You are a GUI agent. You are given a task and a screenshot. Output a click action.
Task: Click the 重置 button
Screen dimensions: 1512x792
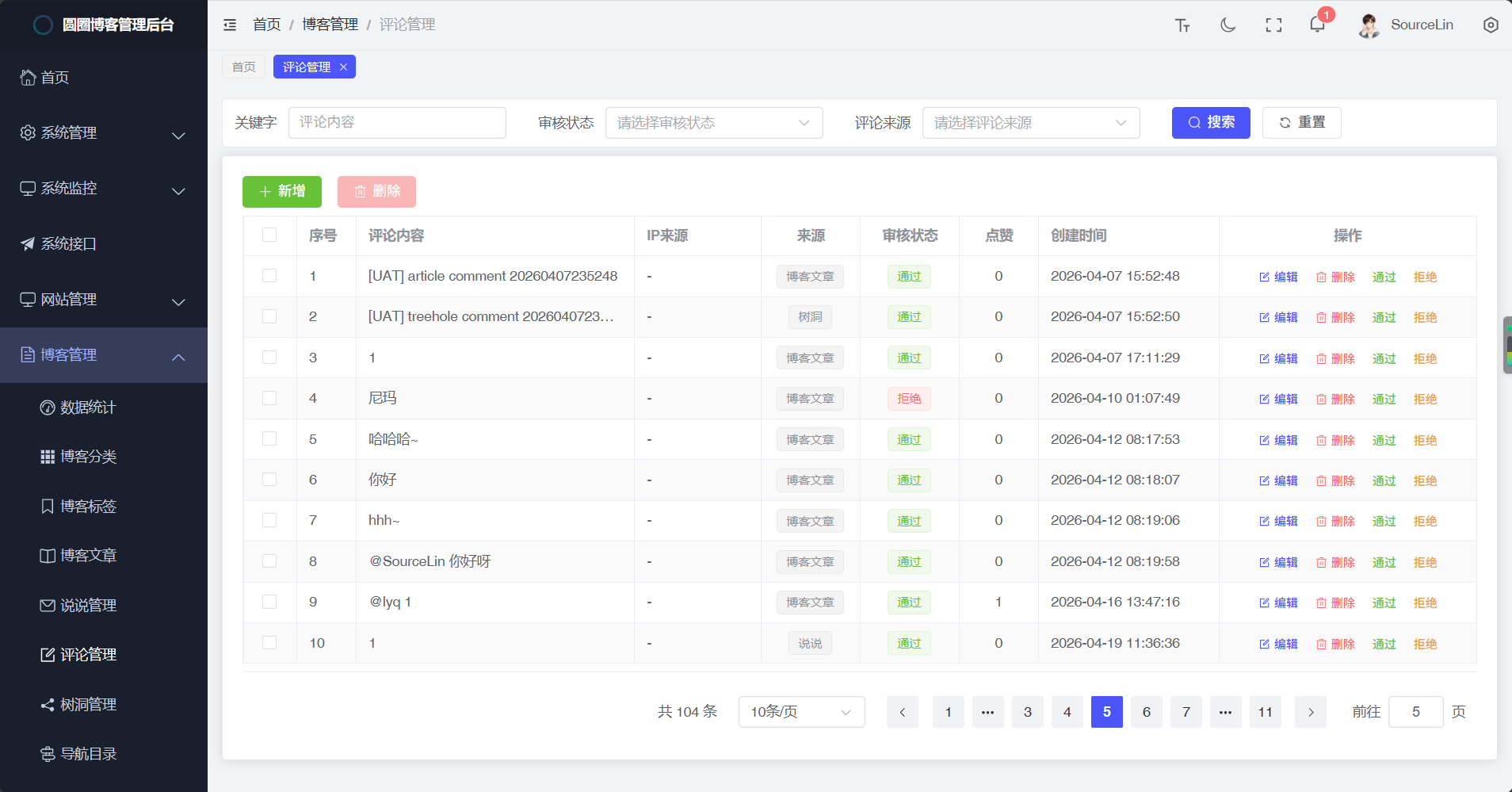[1301, 123]
